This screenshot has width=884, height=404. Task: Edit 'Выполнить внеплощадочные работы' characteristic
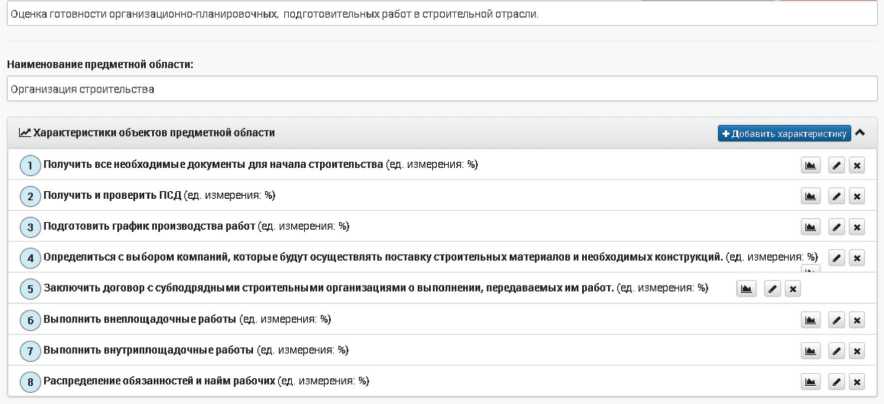pos(836,320)
